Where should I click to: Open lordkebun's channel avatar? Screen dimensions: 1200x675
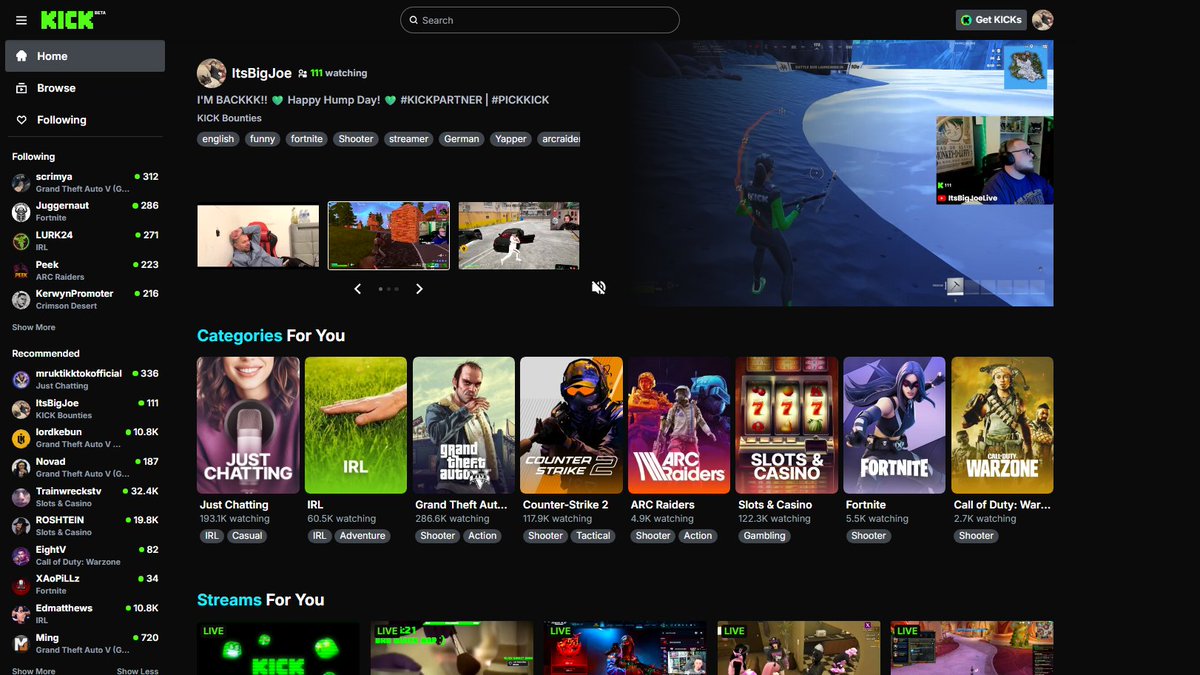(21, 438)
